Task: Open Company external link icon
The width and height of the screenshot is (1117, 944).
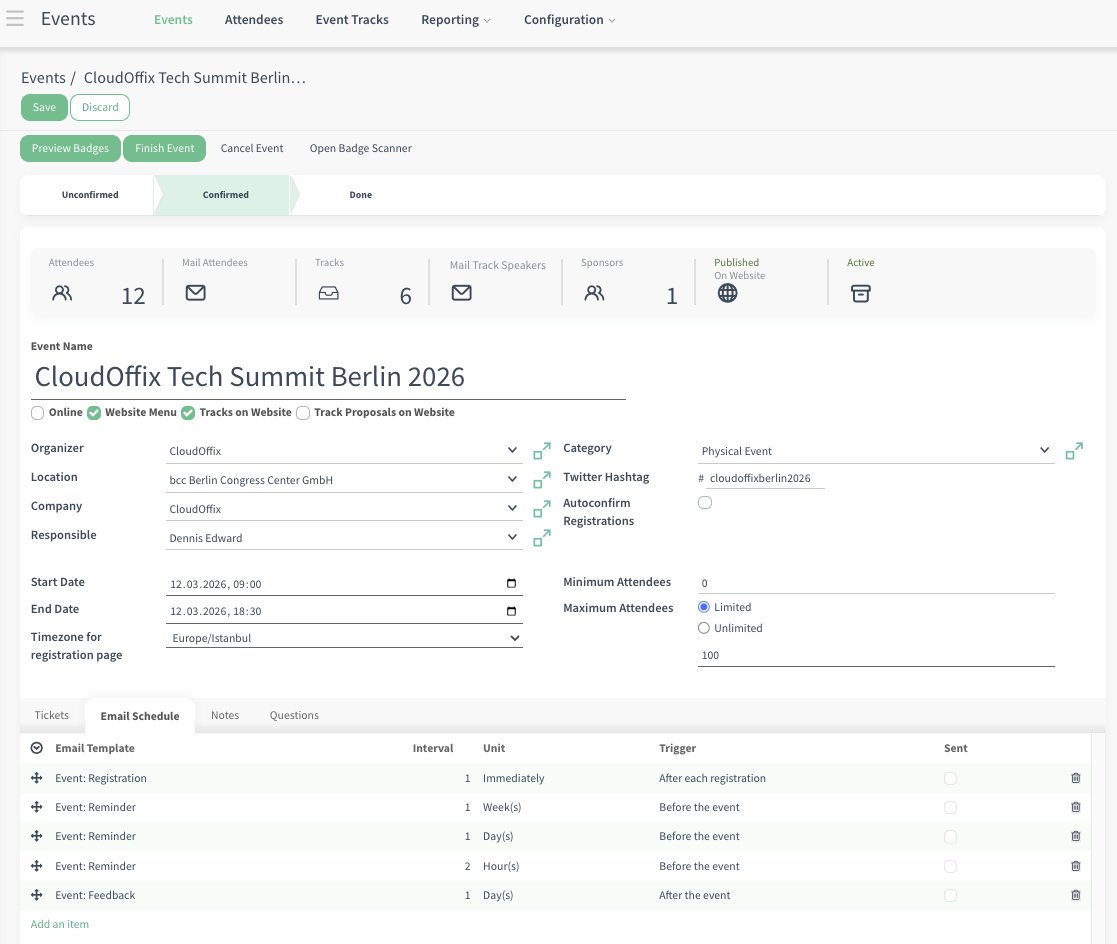Action: pos(541,509)
